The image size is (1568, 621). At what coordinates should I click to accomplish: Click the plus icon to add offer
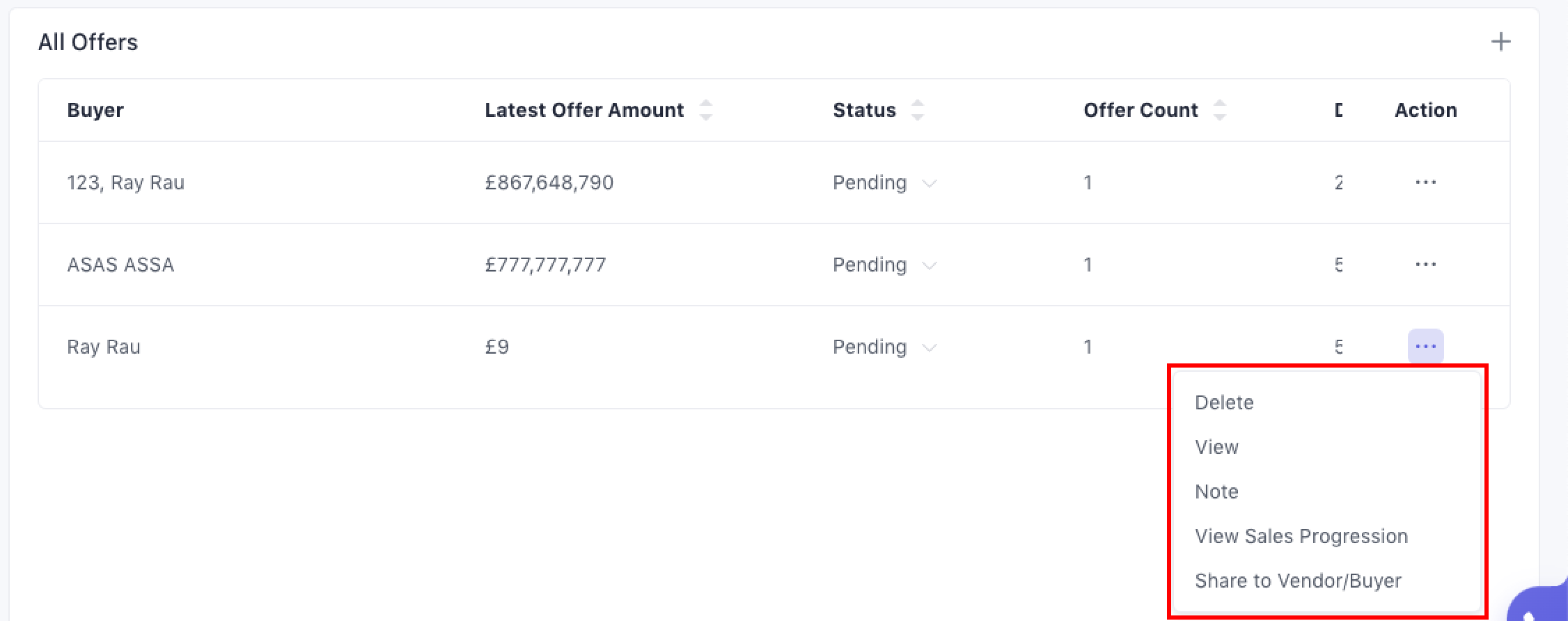tap(1500, 42)
